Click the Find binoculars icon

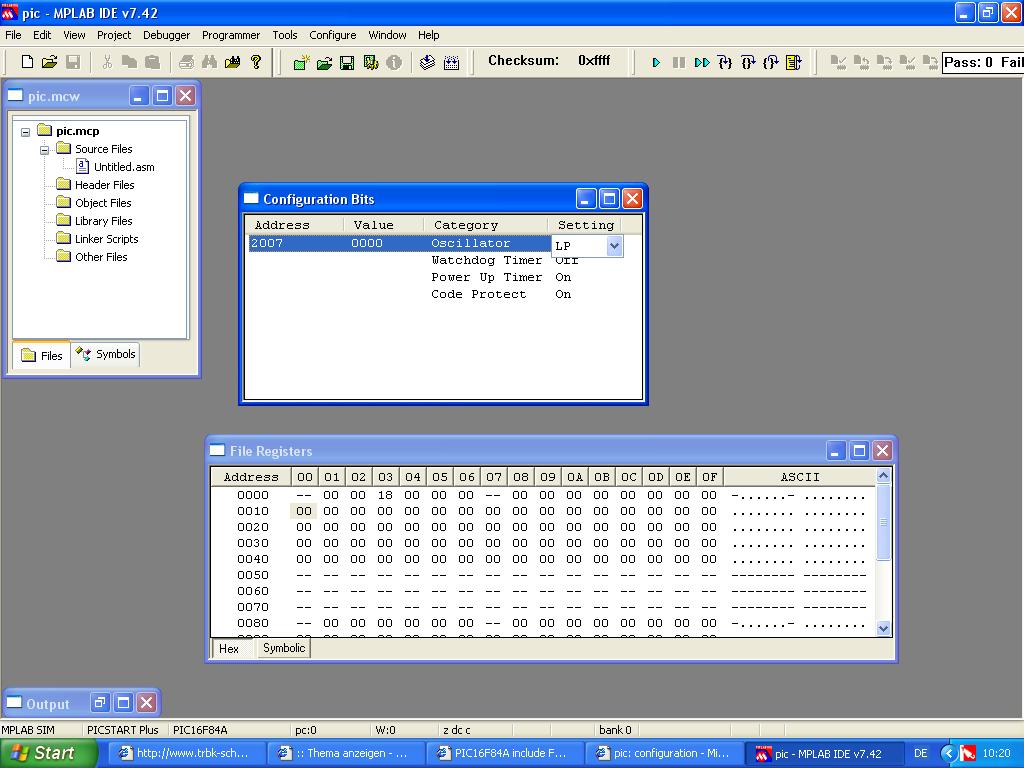tap(209, 62)
